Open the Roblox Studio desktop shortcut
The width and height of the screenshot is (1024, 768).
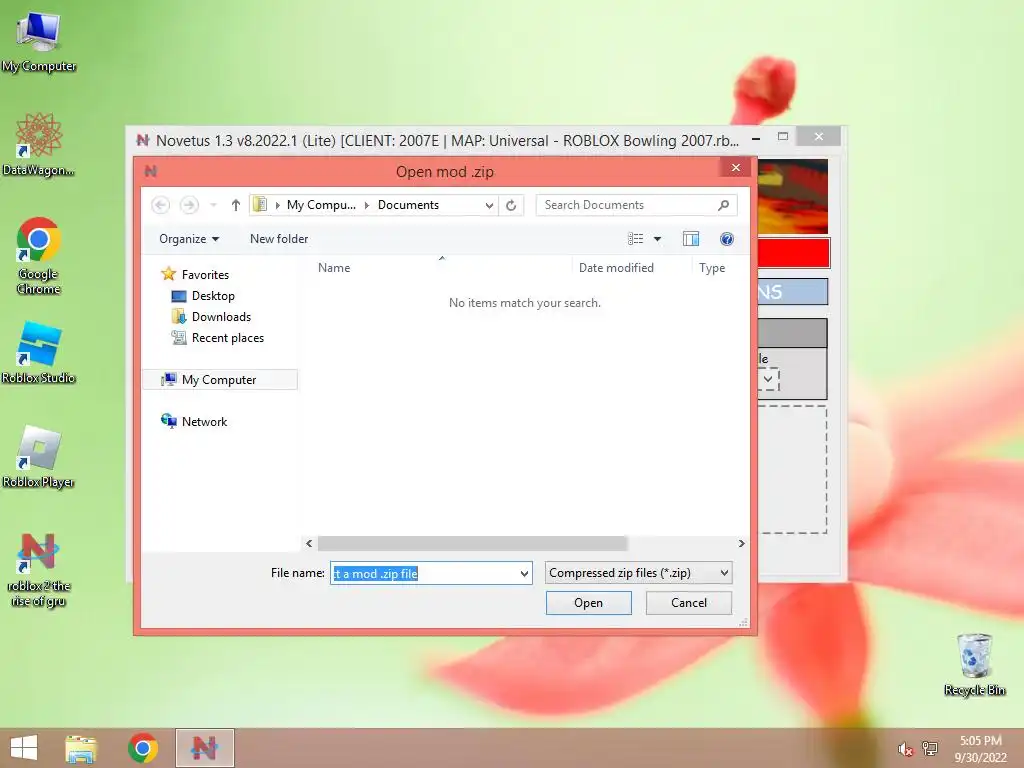coord(39,352)
